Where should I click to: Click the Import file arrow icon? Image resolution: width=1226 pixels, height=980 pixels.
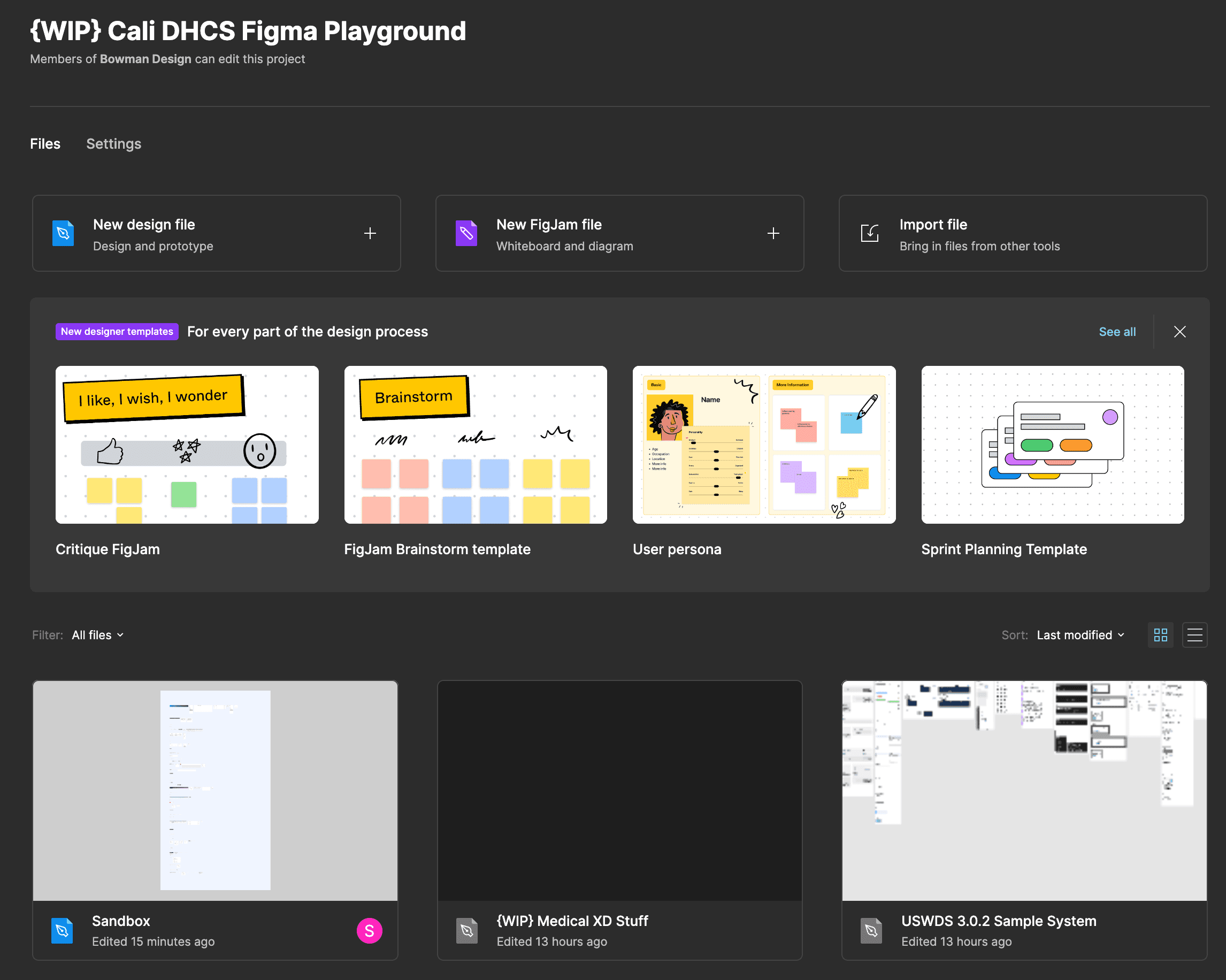pos(869,233)
